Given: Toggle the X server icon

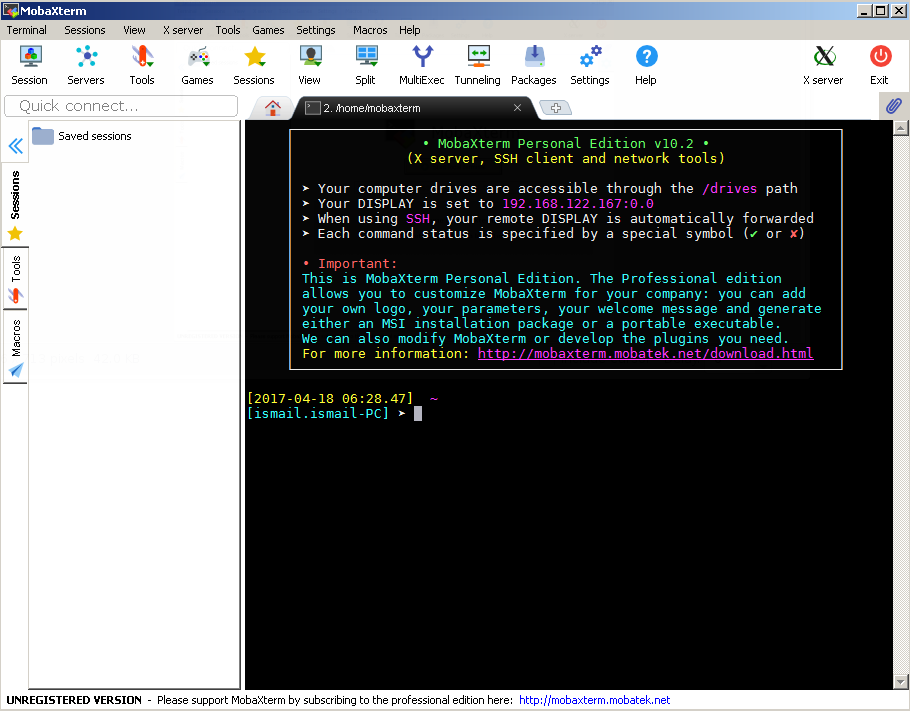Looking at the screenshot, I should (x=824, y=65).
